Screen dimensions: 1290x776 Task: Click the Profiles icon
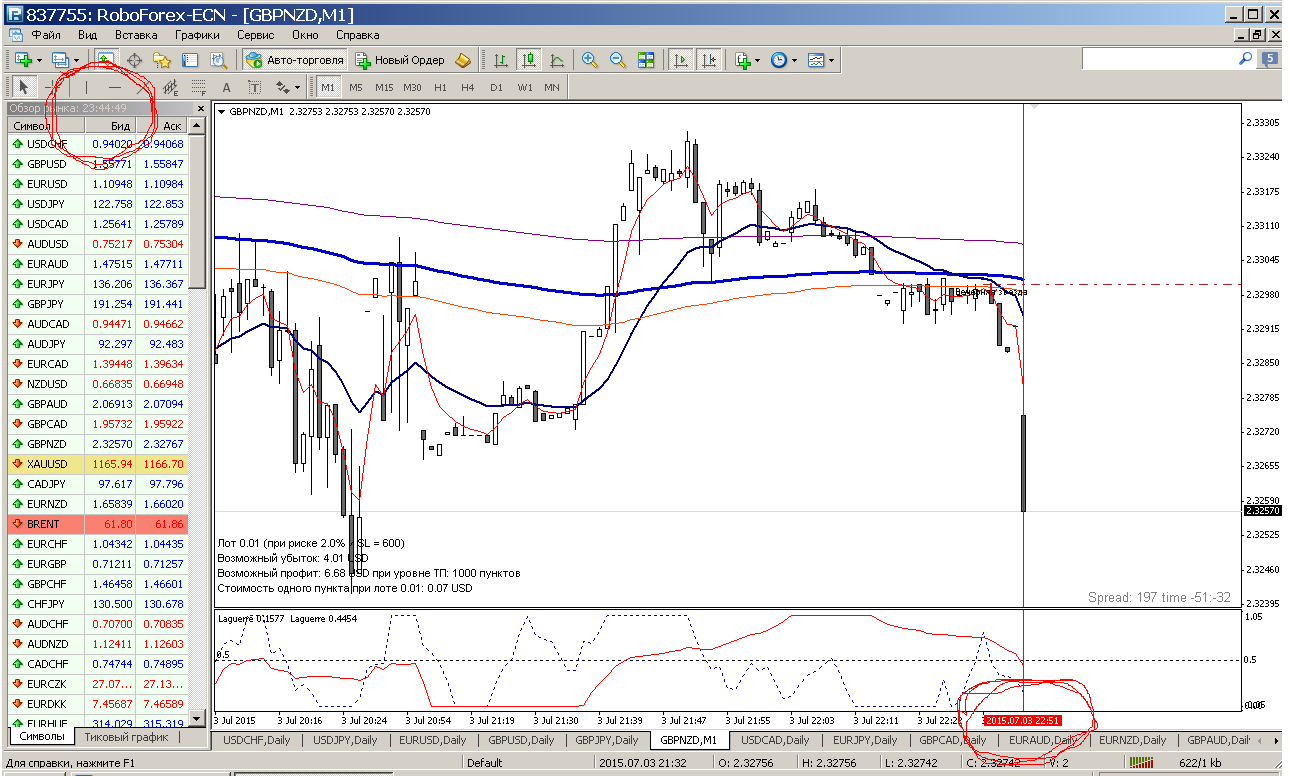[x=59, y=60]
